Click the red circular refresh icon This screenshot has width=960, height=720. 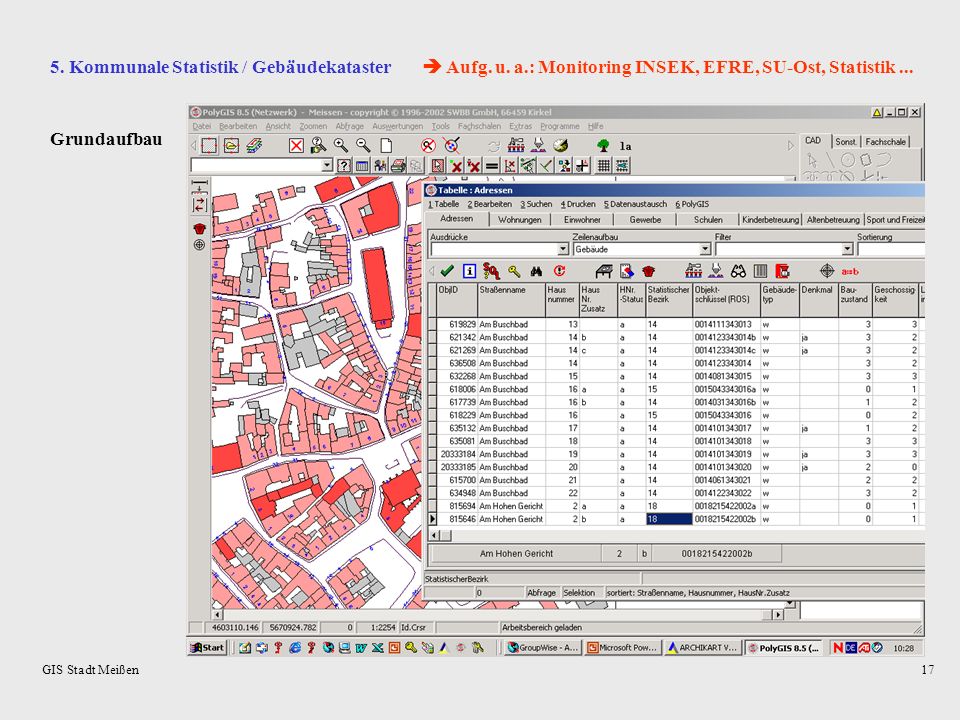click(559, 271)
